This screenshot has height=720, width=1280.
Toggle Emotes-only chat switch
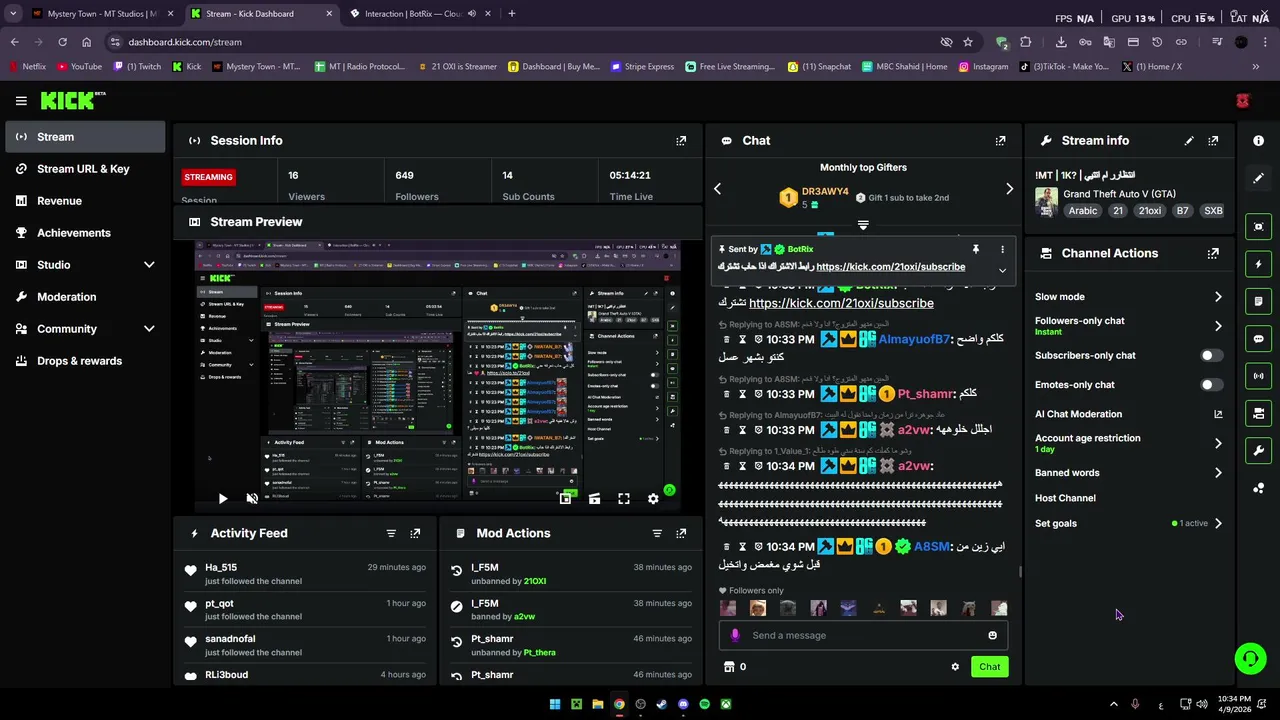point(1211,385)
